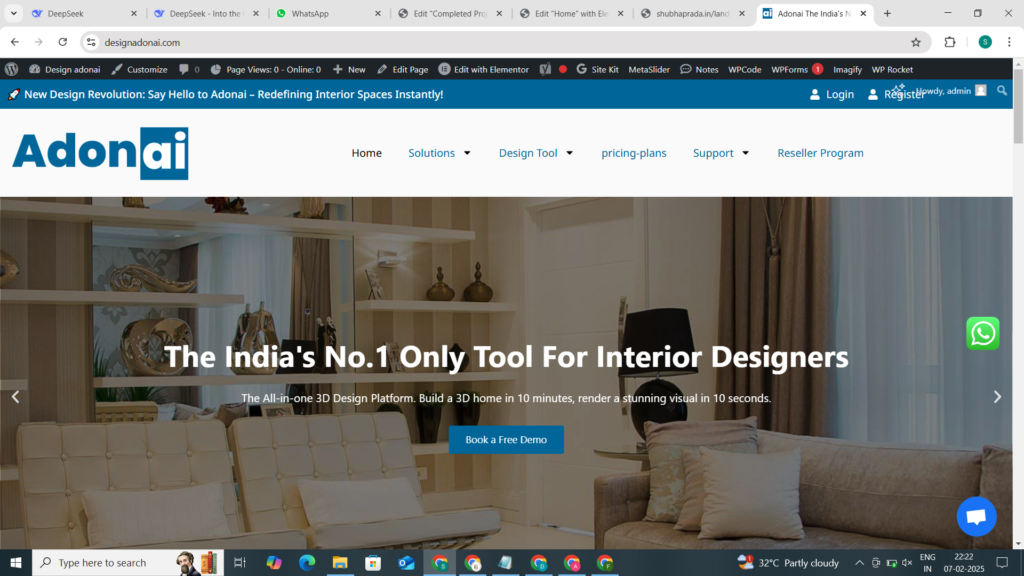The width and height of the screenshot is (1024, 576).
Task: Open WPCode in admin bar
Action: (744, 69)
